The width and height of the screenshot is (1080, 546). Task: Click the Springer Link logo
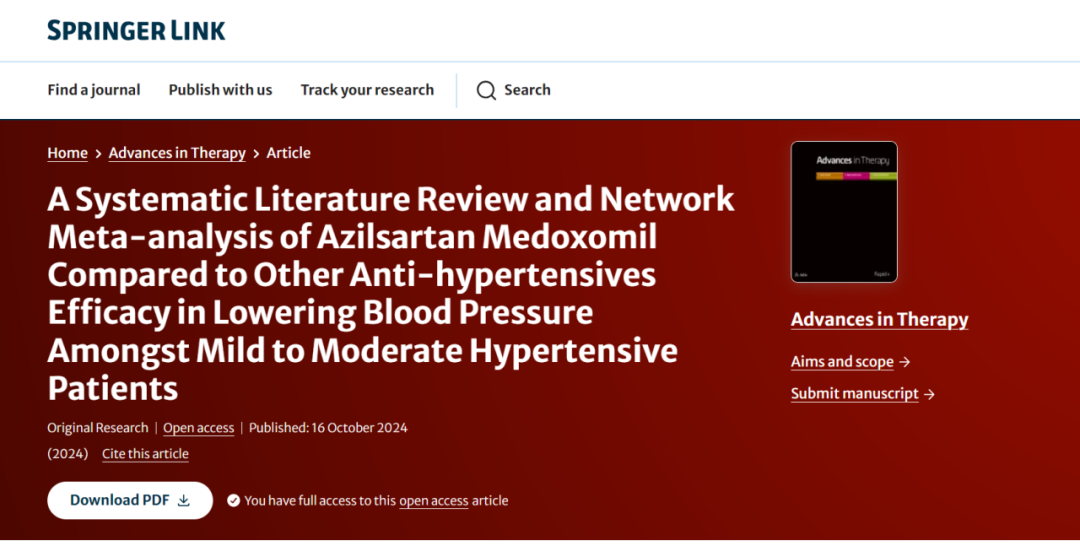point(136,31)
